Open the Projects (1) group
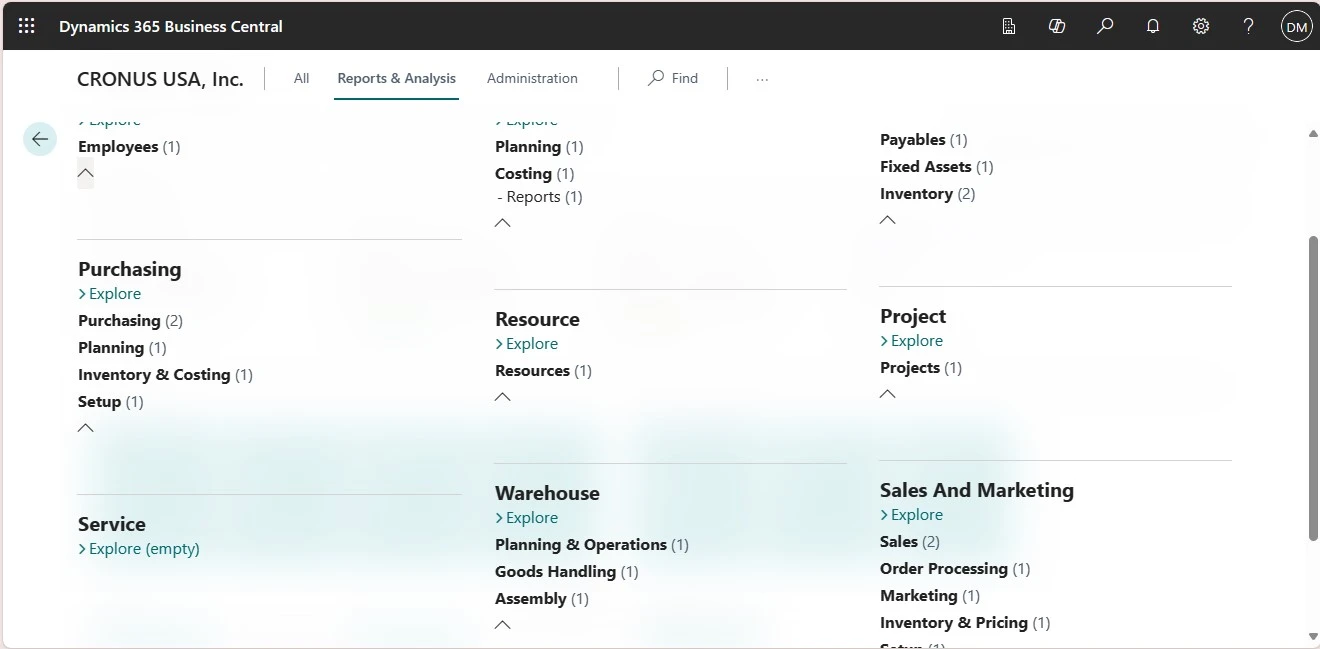This screenshot has height=649, width=1320. pyautogui.click(x=921, y=368)
